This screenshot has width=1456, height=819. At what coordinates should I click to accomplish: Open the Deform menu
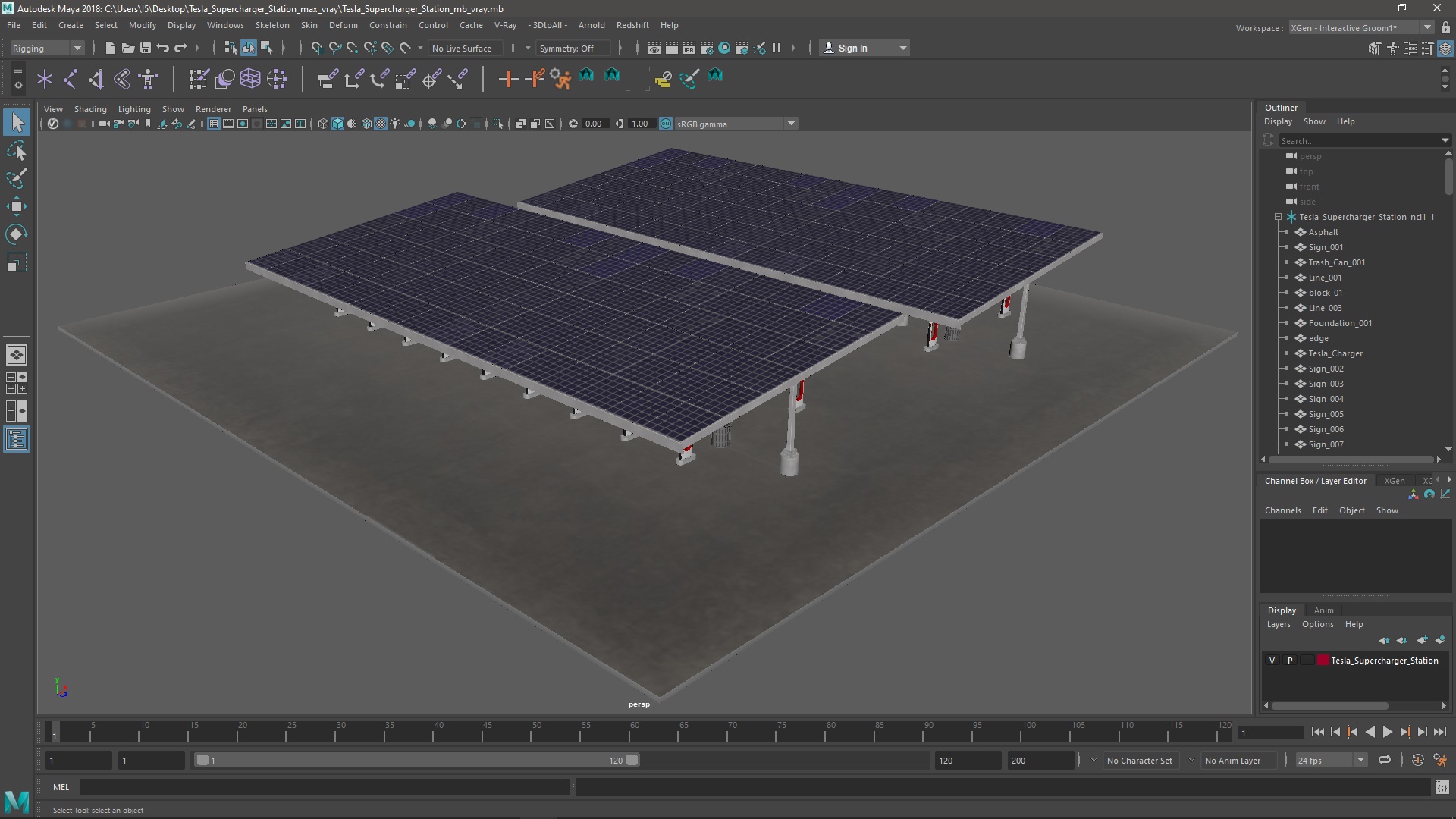click(x=343, y=25)
